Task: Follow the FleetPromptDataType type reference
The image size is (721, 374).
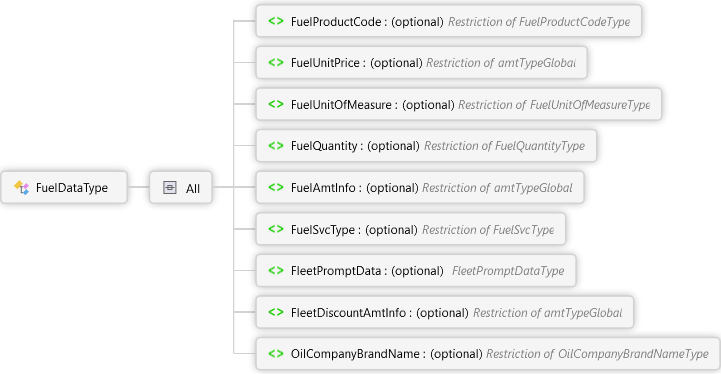Action: [508, 271]
